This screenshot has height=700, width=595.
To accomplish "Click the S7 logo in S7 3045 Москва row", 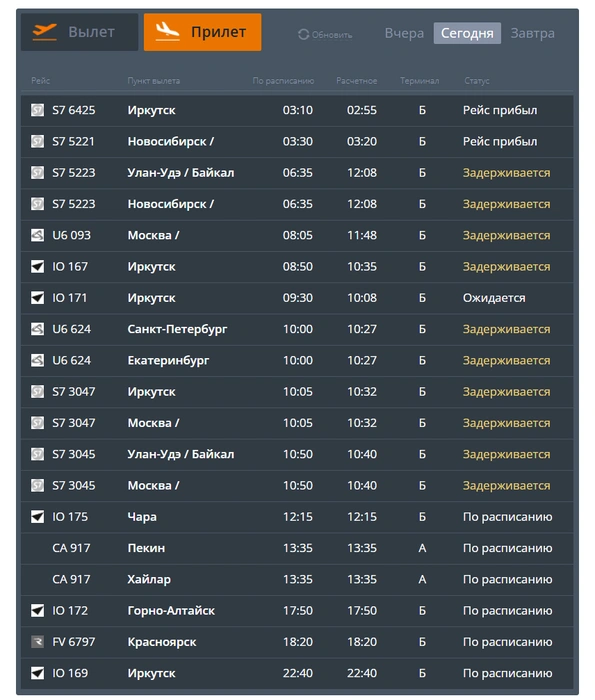I will 37,485.
